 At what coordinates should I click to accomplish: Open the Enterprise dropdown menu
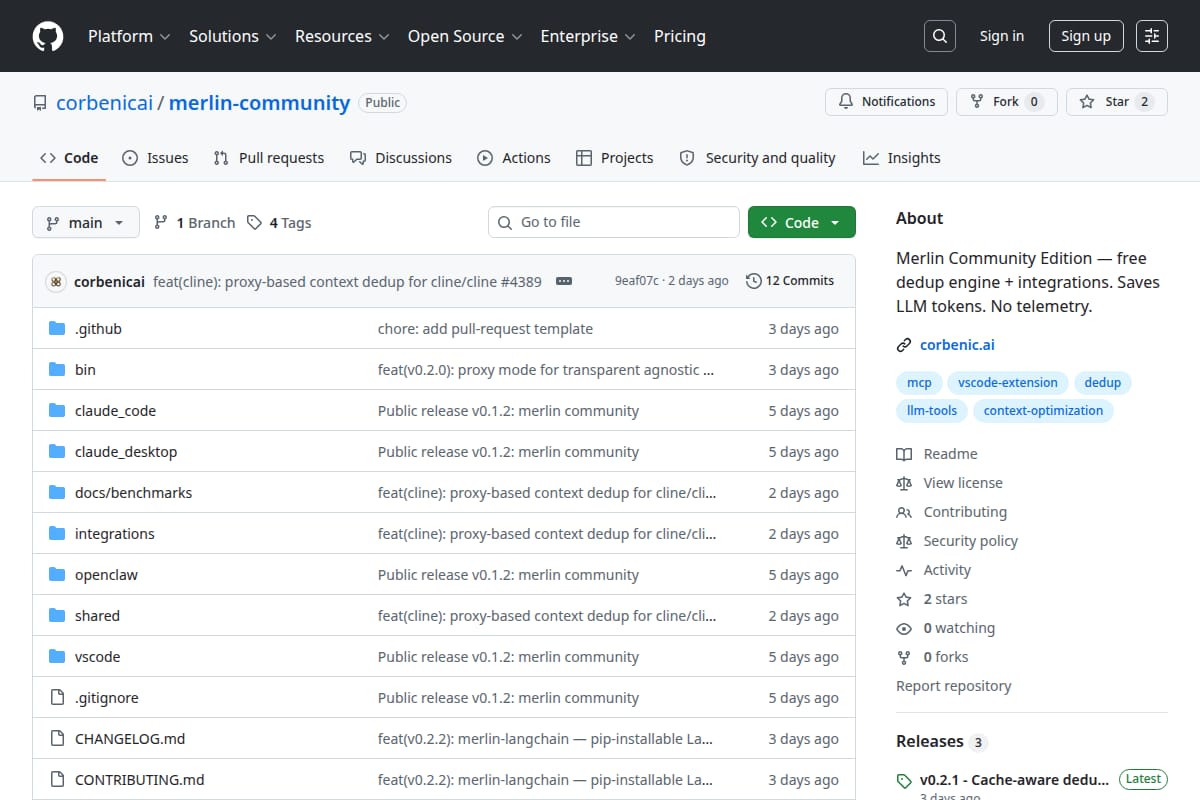(x=588, y=36)
